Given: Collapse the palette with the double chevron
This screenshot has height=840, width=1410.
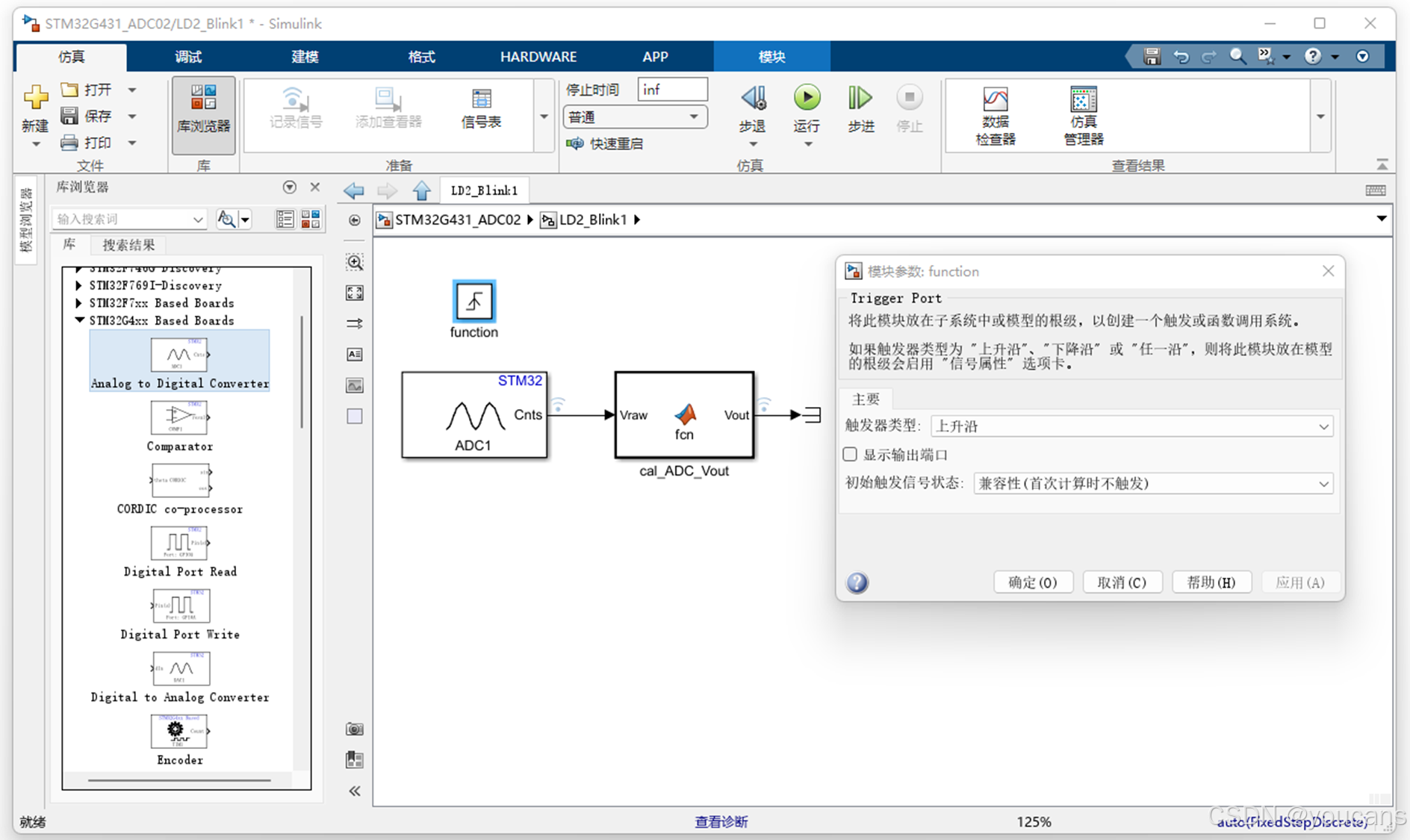Looking at the screenshot, I should click(x=355, y=791).
